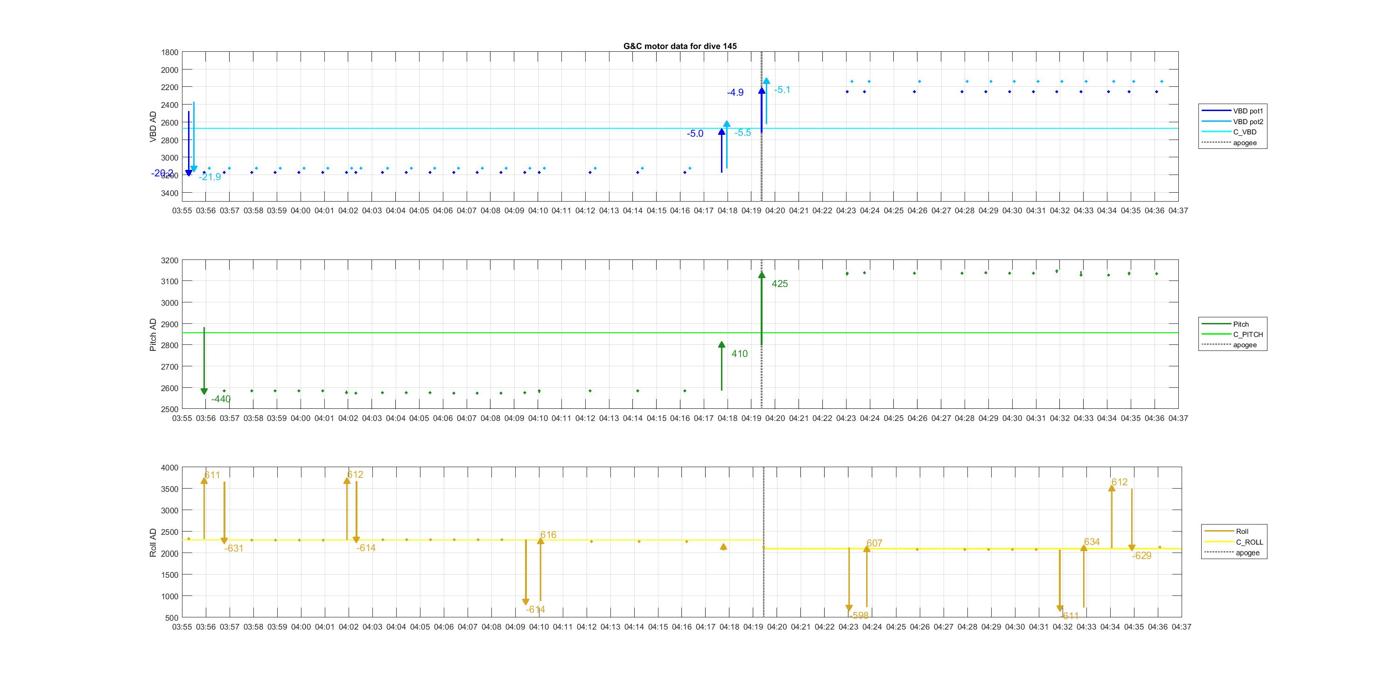1400x693 pixels.
Task: Click the 'Roll AD' y-axis label
Action: point(154,542)
